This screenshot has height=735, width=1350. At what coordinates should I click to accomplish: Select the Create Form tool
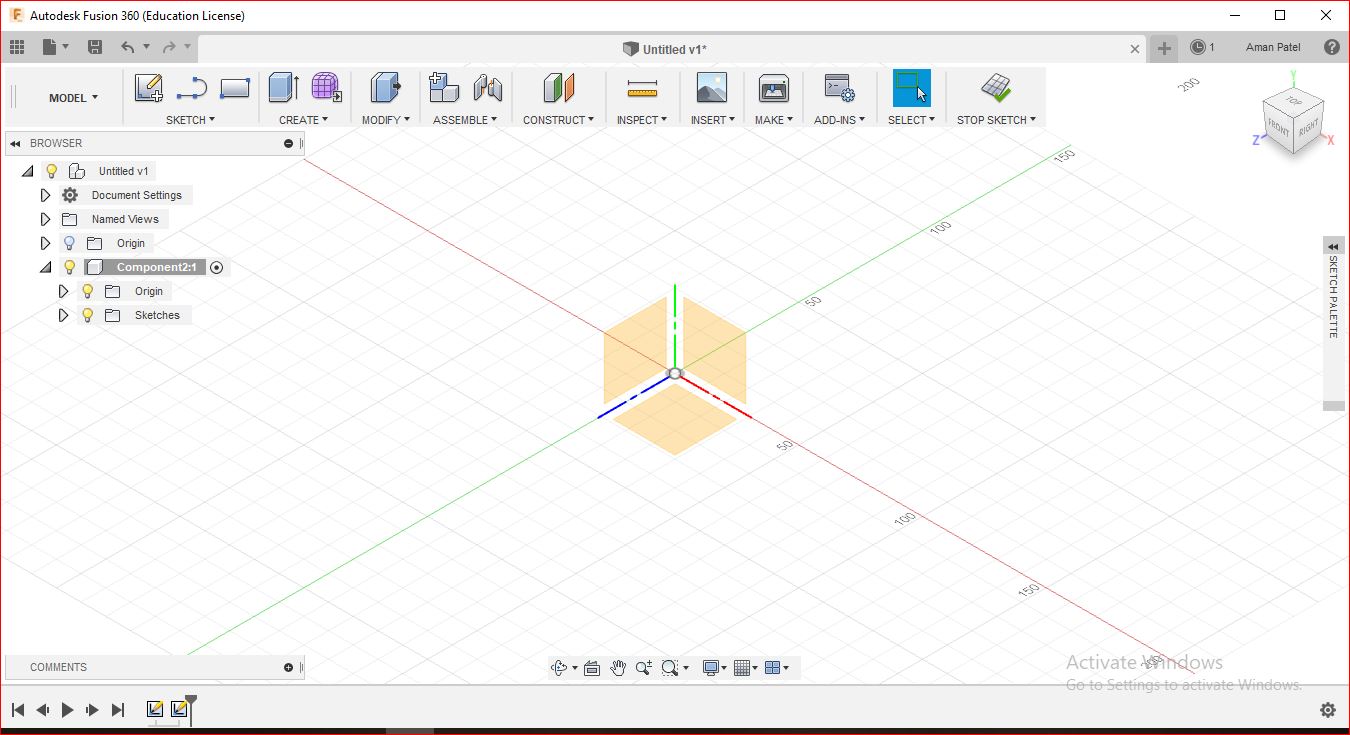point(326,88)
